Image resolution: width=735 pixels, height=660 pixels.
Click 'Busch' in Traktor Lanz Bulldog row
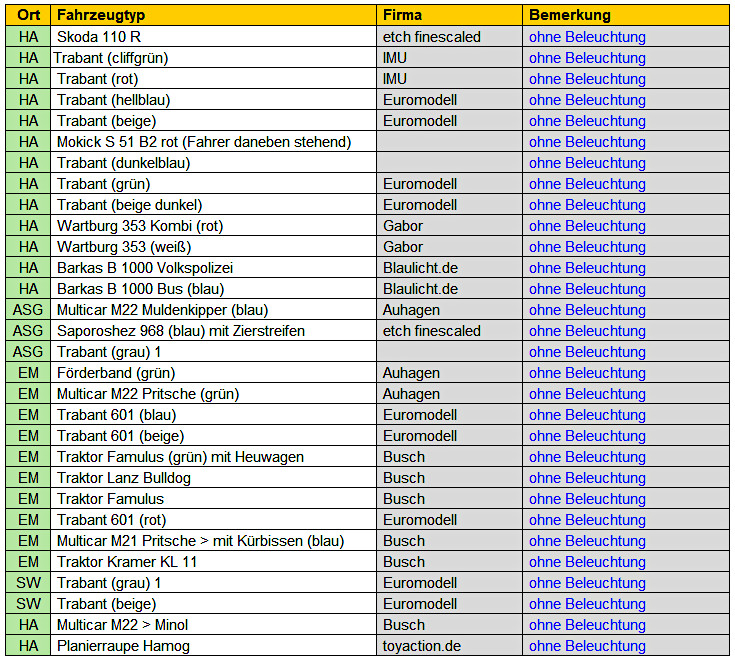[404, 478]
